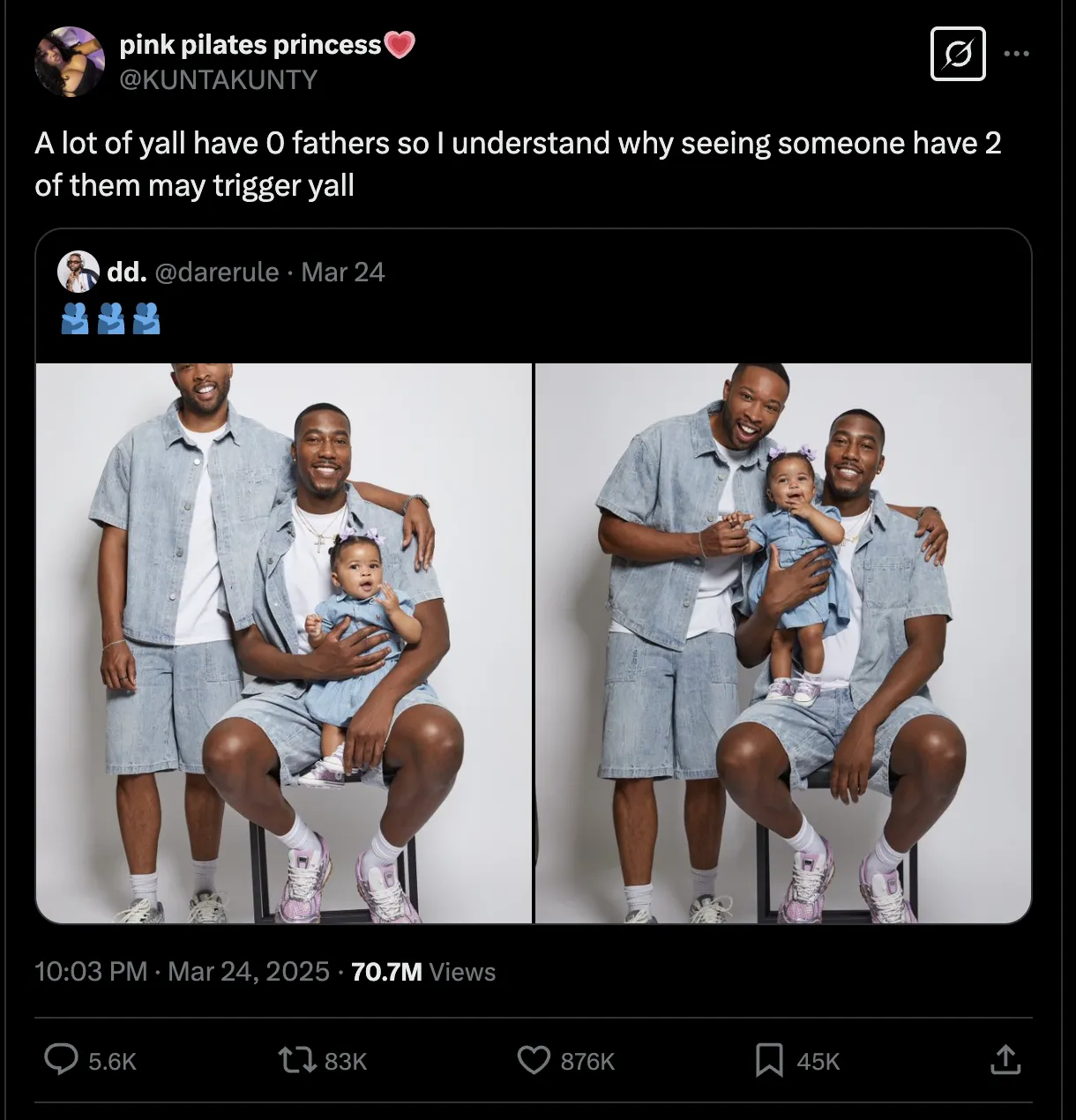Click the reply comment icon

point(61,1059)
